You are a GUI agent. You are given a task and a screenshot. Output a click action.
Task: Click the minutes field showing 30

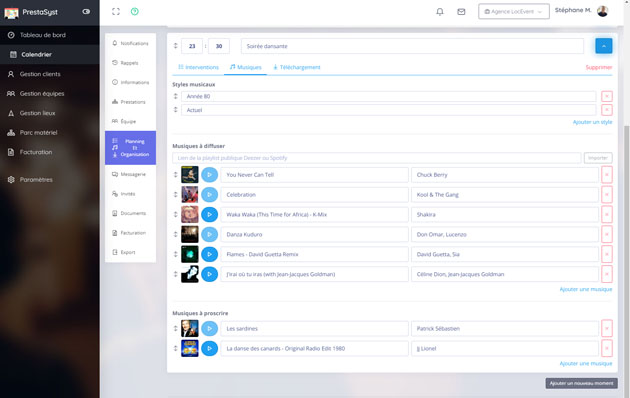(x=219, y=46)
